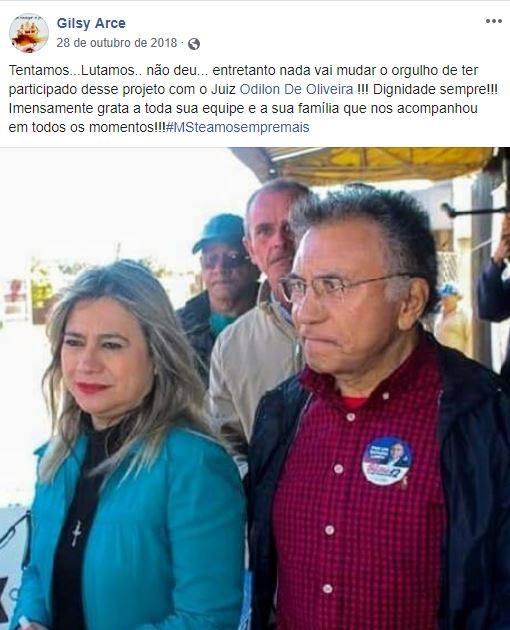Click the cross necklace pendant in photo
The image size is (510, 630).
tap(76, 534)
